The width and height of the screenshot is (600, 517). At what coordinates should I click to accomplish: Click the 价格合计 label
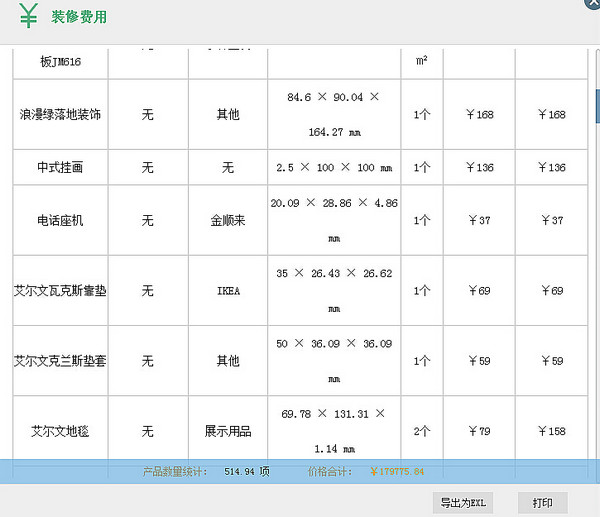coord(330,471)
